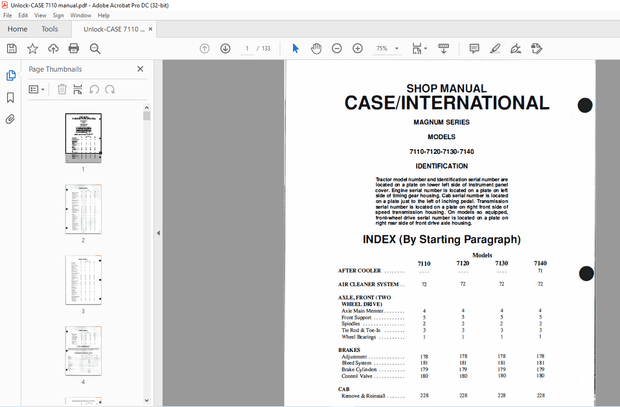Zoom in with plus icon
Screen dimensions: 620x407
(x=357, y=49)
